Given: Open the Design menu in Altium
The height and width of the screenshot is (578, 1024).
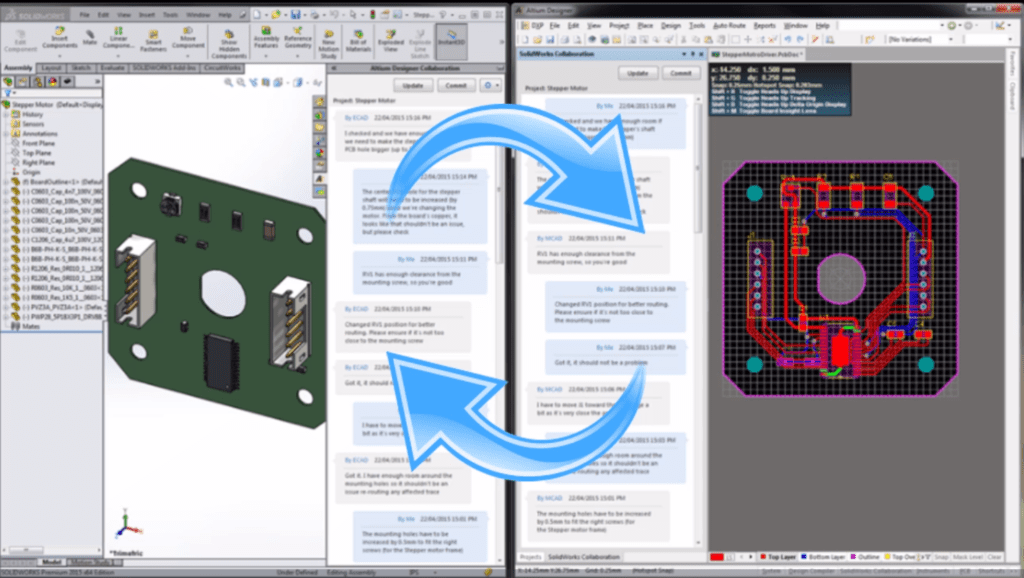Looking at the screenshot, I should [x=671, y=25].
